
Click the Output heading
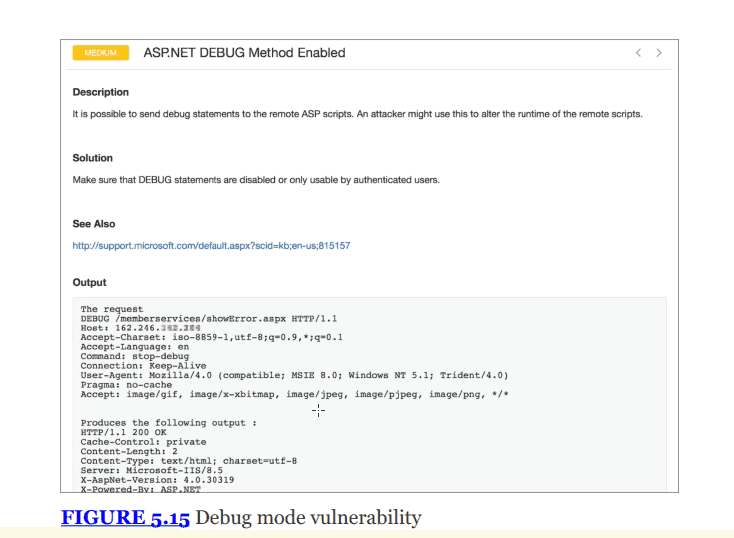tap(89, 282)
